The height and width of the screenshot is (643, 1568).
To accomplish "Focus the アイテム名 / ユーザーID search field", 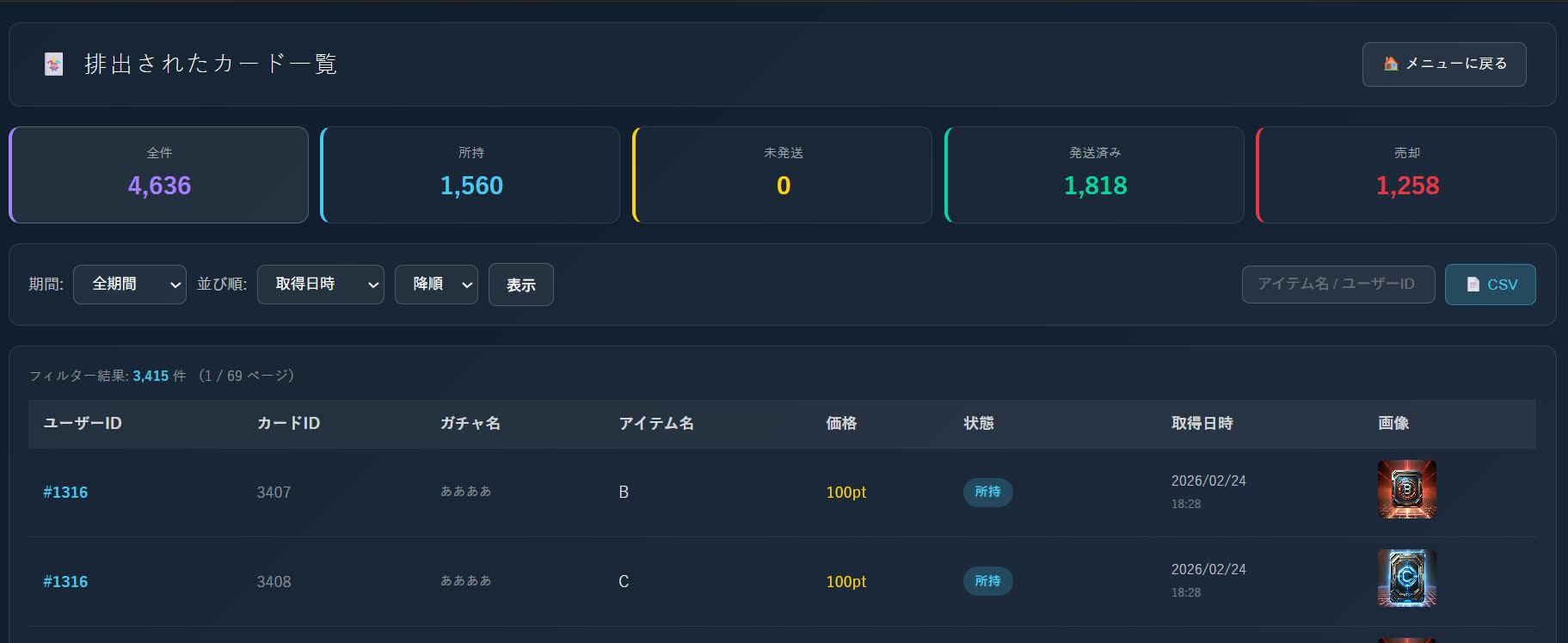I will click(1337, 285).
